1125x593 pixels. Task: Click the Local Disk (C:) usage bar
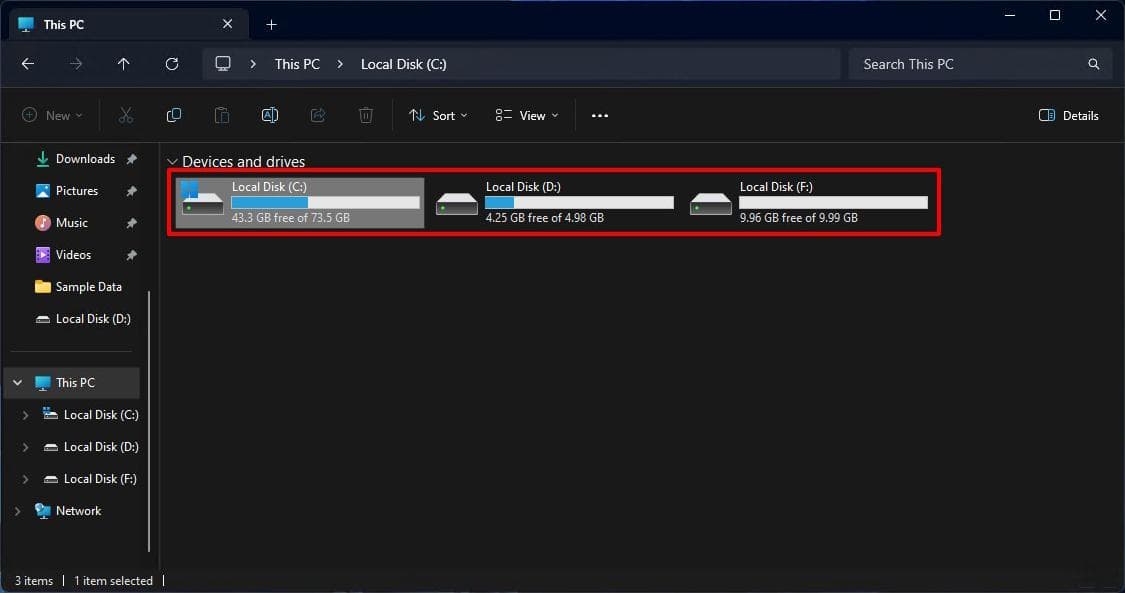[x=325, y=203]
